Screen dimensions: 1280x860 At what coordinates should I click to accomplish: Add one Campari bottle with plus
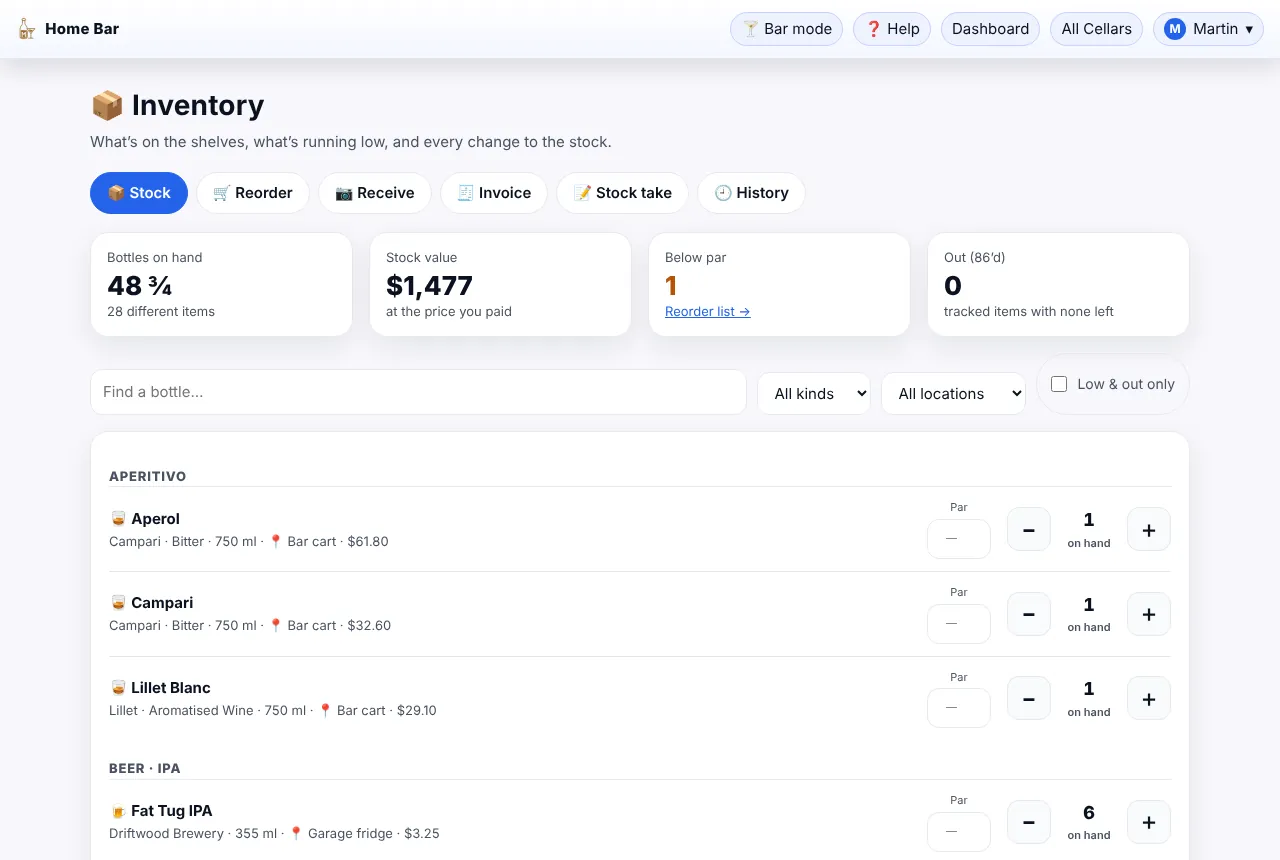click(1149, 613)
